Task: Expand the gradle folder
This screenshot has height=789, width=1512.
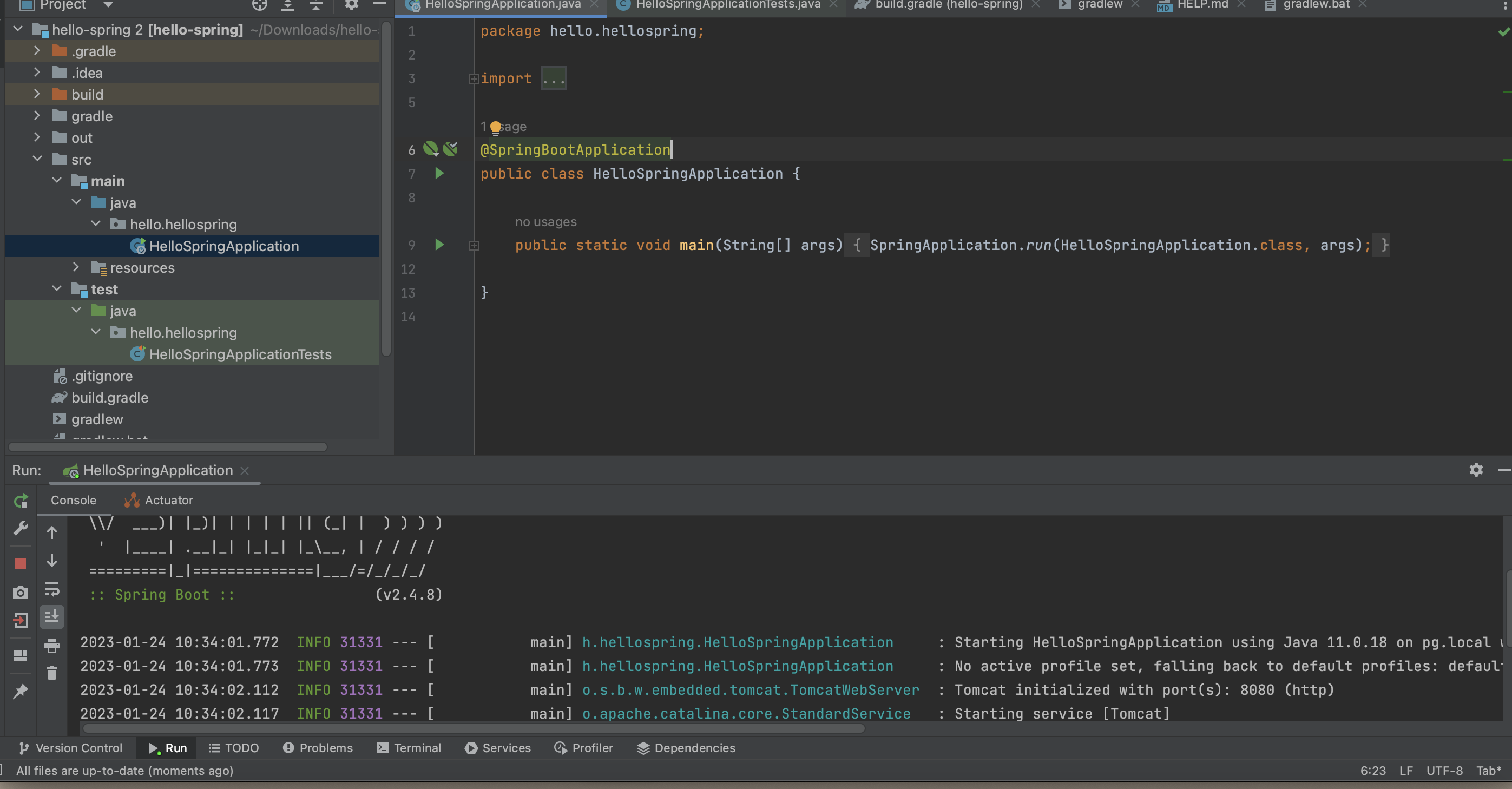Action: pos(37,116)
